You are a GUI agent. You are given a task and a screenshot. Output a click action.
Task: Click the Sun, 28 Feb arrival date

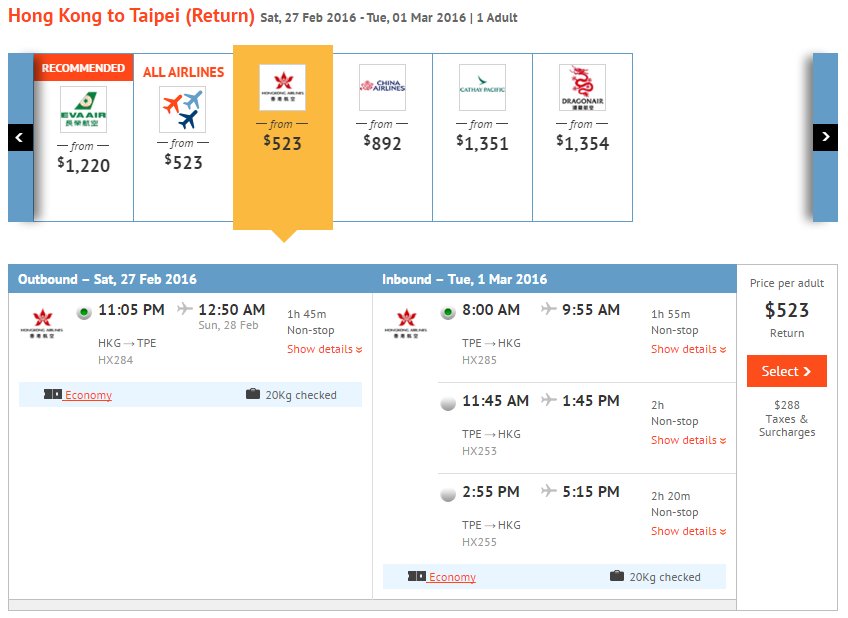228,325
